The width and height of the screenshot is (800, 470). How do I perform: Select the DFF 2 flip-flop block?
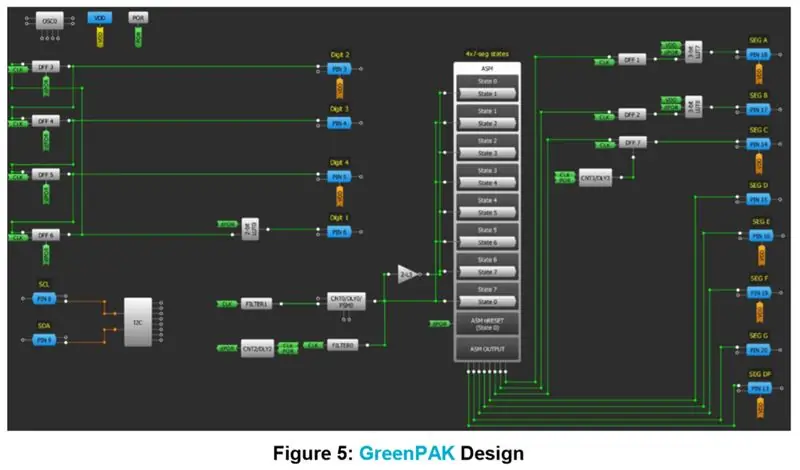(x=632, y=115)
